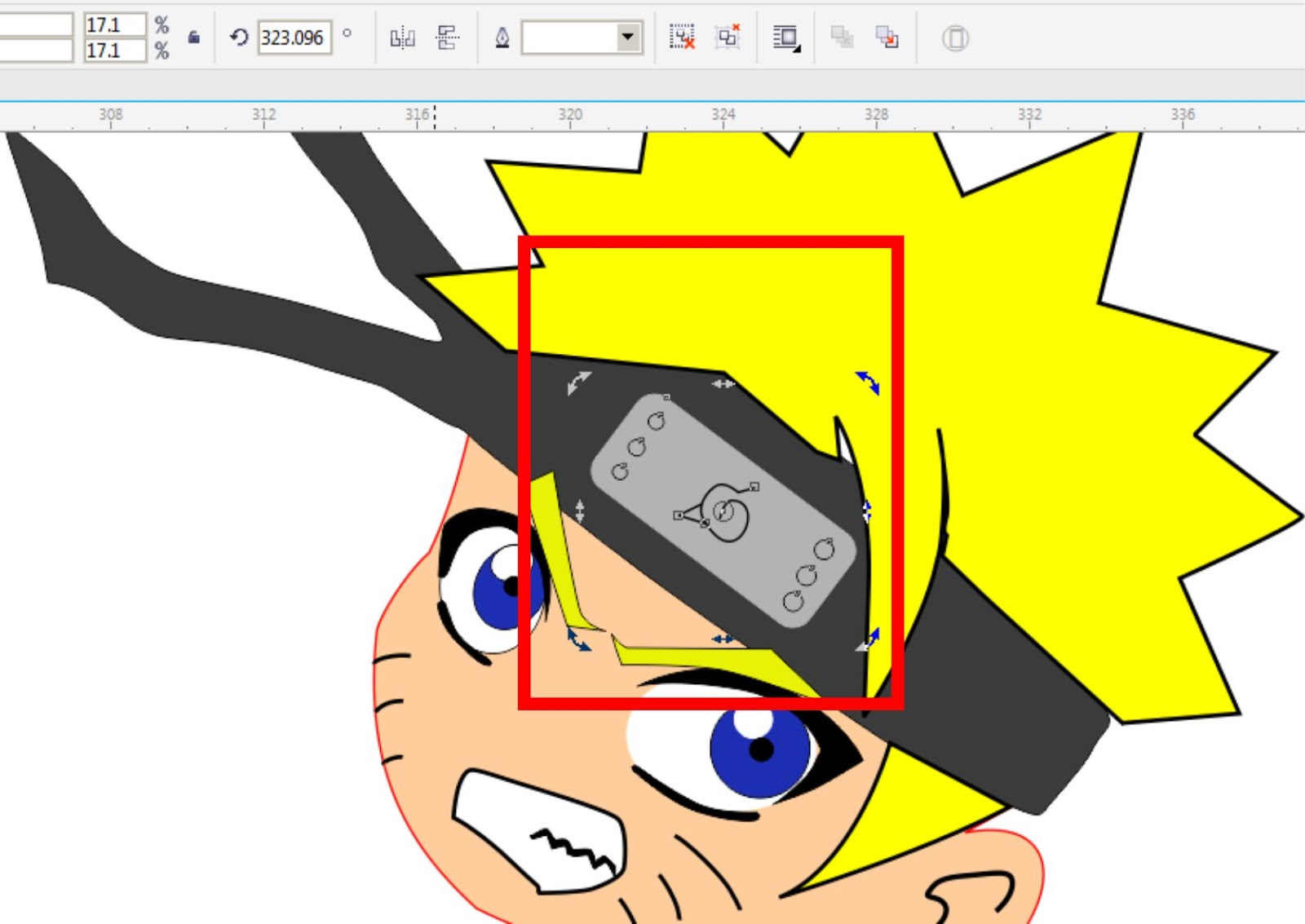Image resolution: width=1305 pixels, height=924 pixels.
Task: Click the top middle skew handle
Action: click(x=723, y=383)
